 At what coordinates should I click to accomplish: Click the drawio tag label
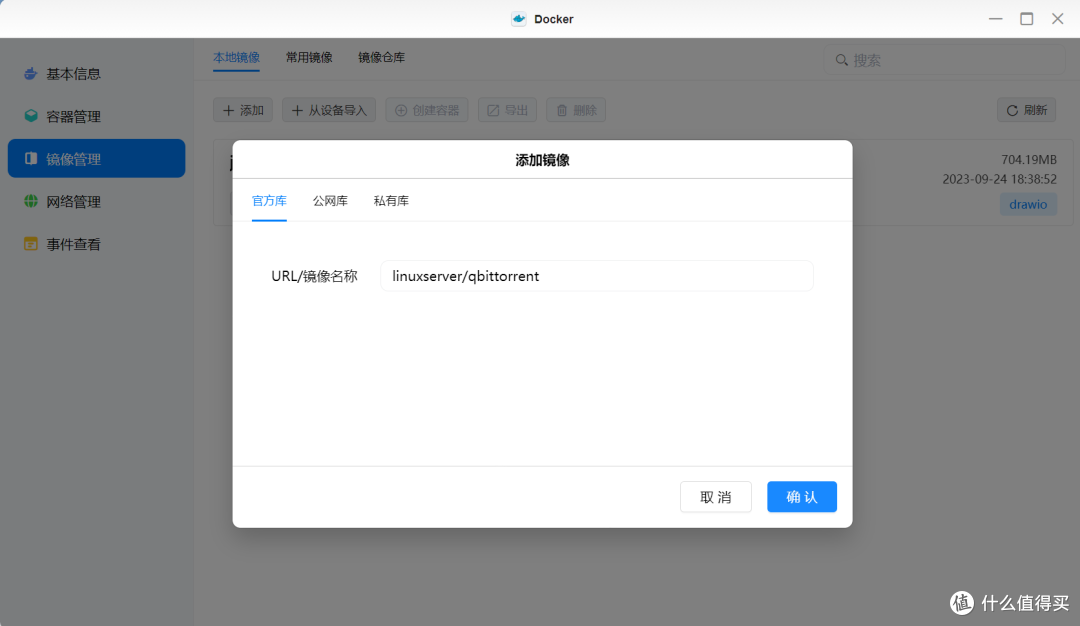1028,205
